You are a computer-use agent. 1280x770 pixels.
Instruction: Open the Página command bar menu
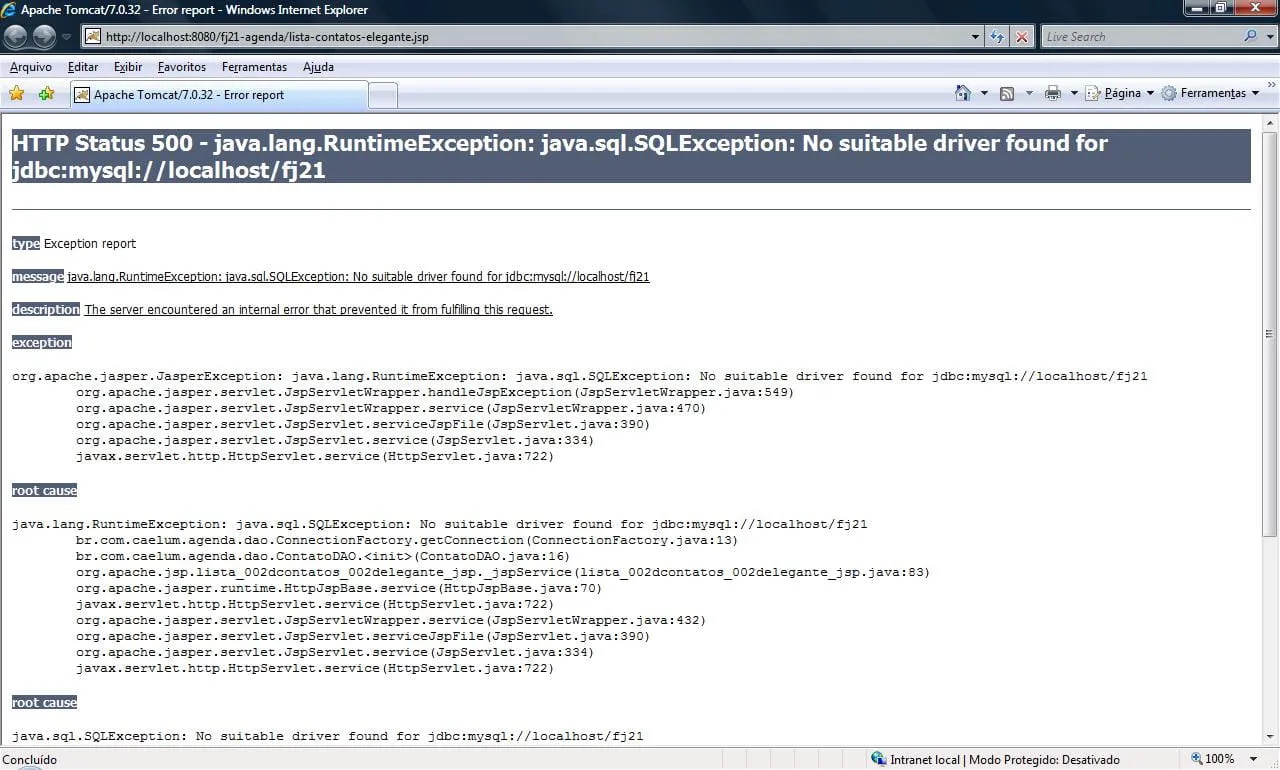[x=1119, y=93]
